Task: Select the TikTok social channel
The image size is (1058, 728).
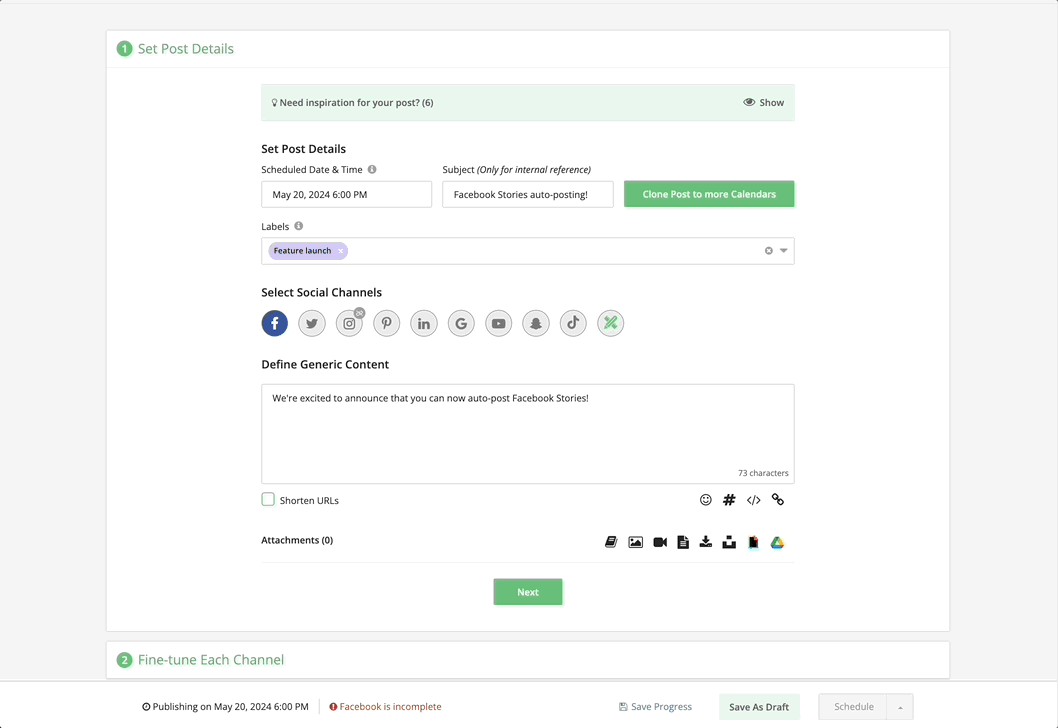Action: tap(573, 323)
